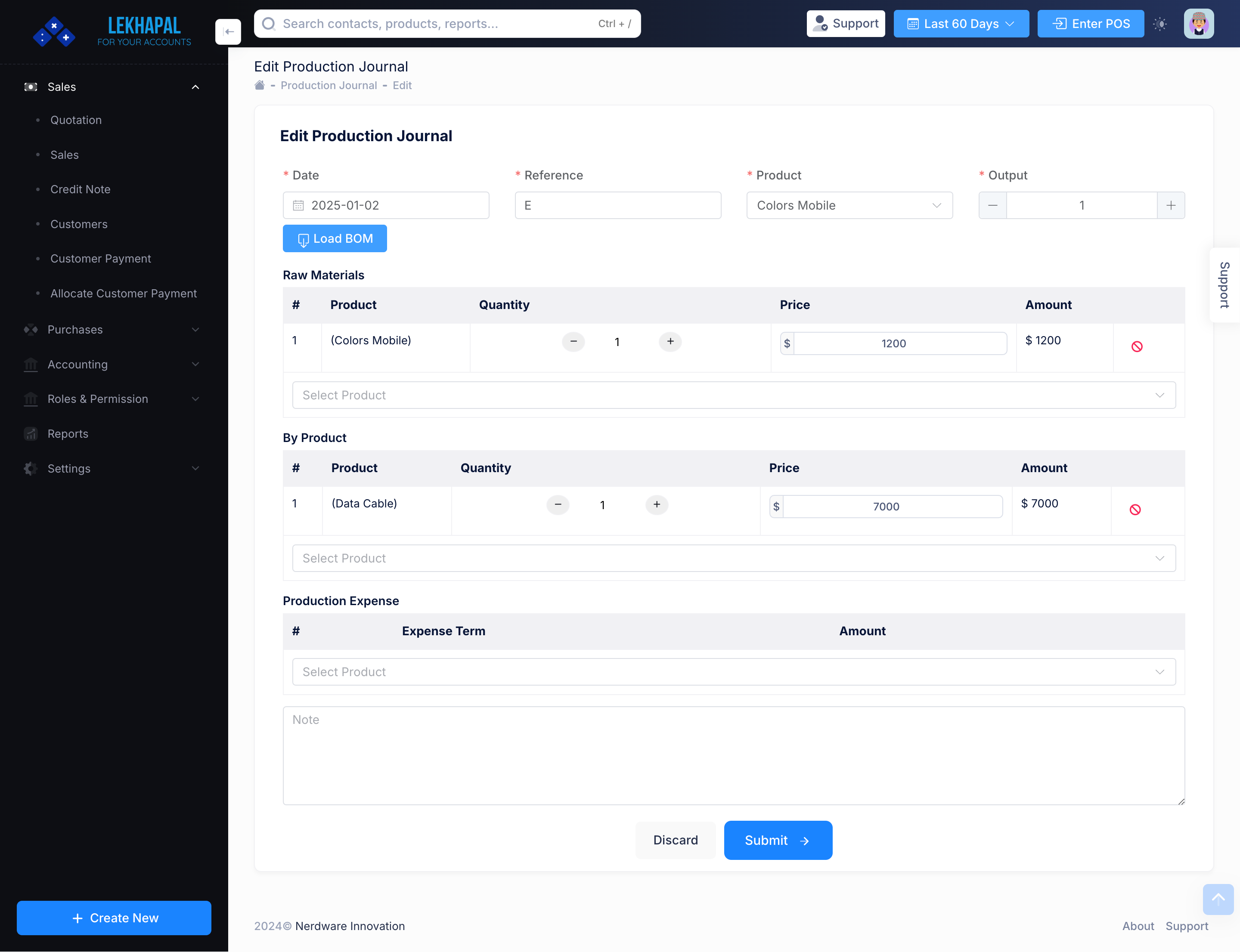The height and width of the screenshot is (952, 1240).
Task: Open Quotation under the Sales menu
Action: tap(77, 120)
